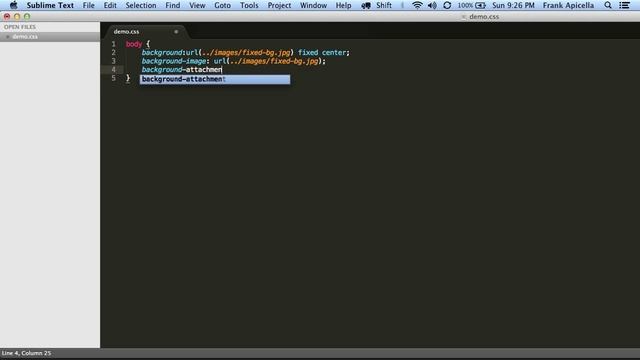The width and height of the screenshot is (640, 360).
Task: Click the background-image property on line 3
Action: [174, 61]
